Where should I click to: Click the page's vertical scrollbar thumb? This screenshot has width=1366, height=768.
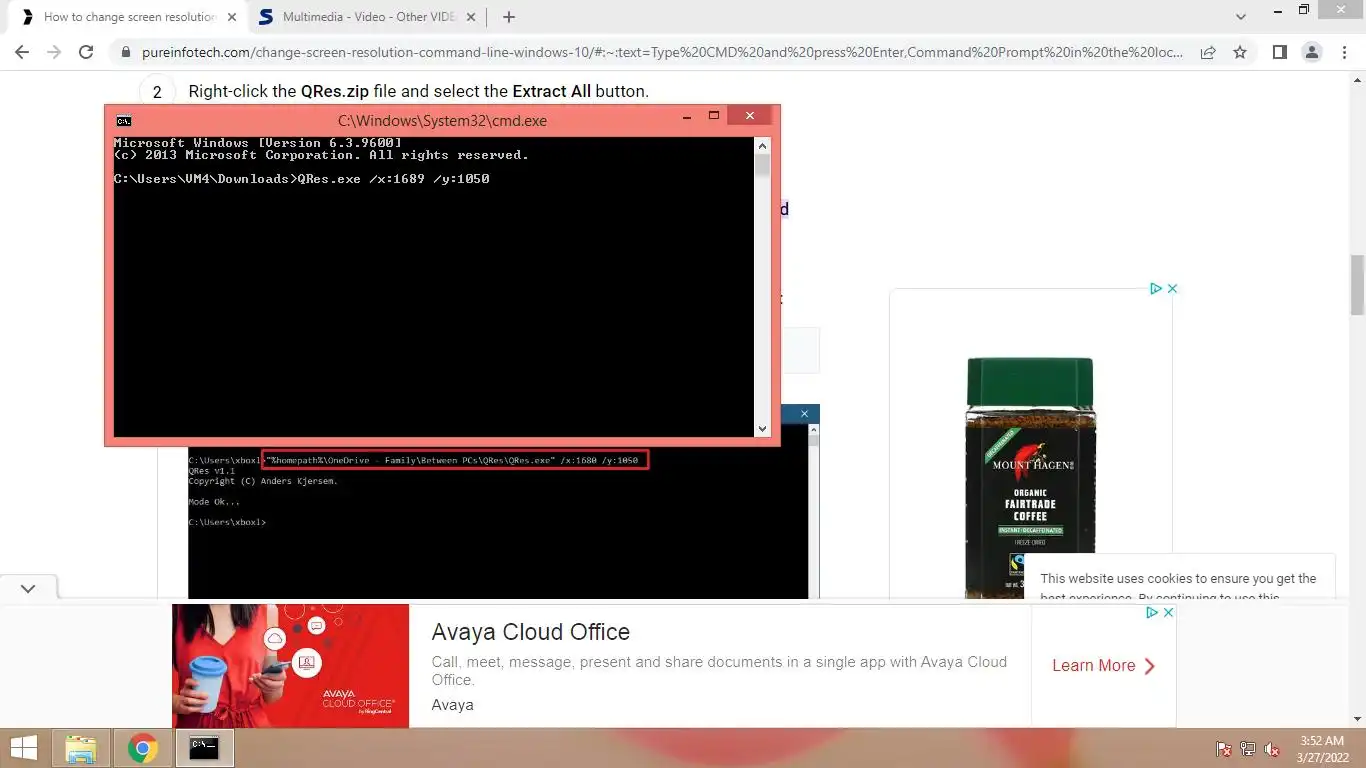coord(1357,286)
